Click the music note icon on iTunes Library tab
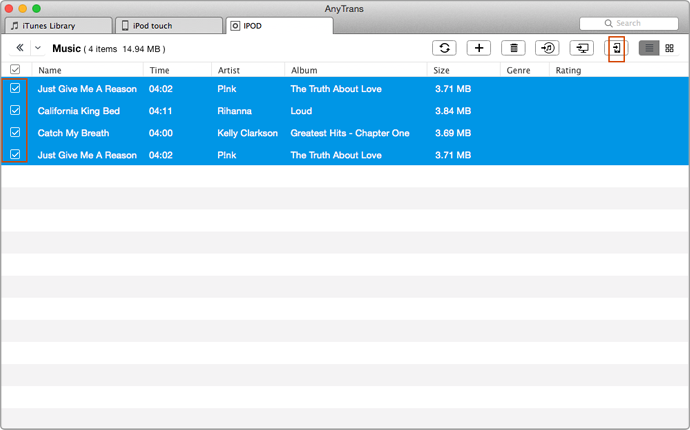Screen dimensions: 690x430 tap(15, 26)
